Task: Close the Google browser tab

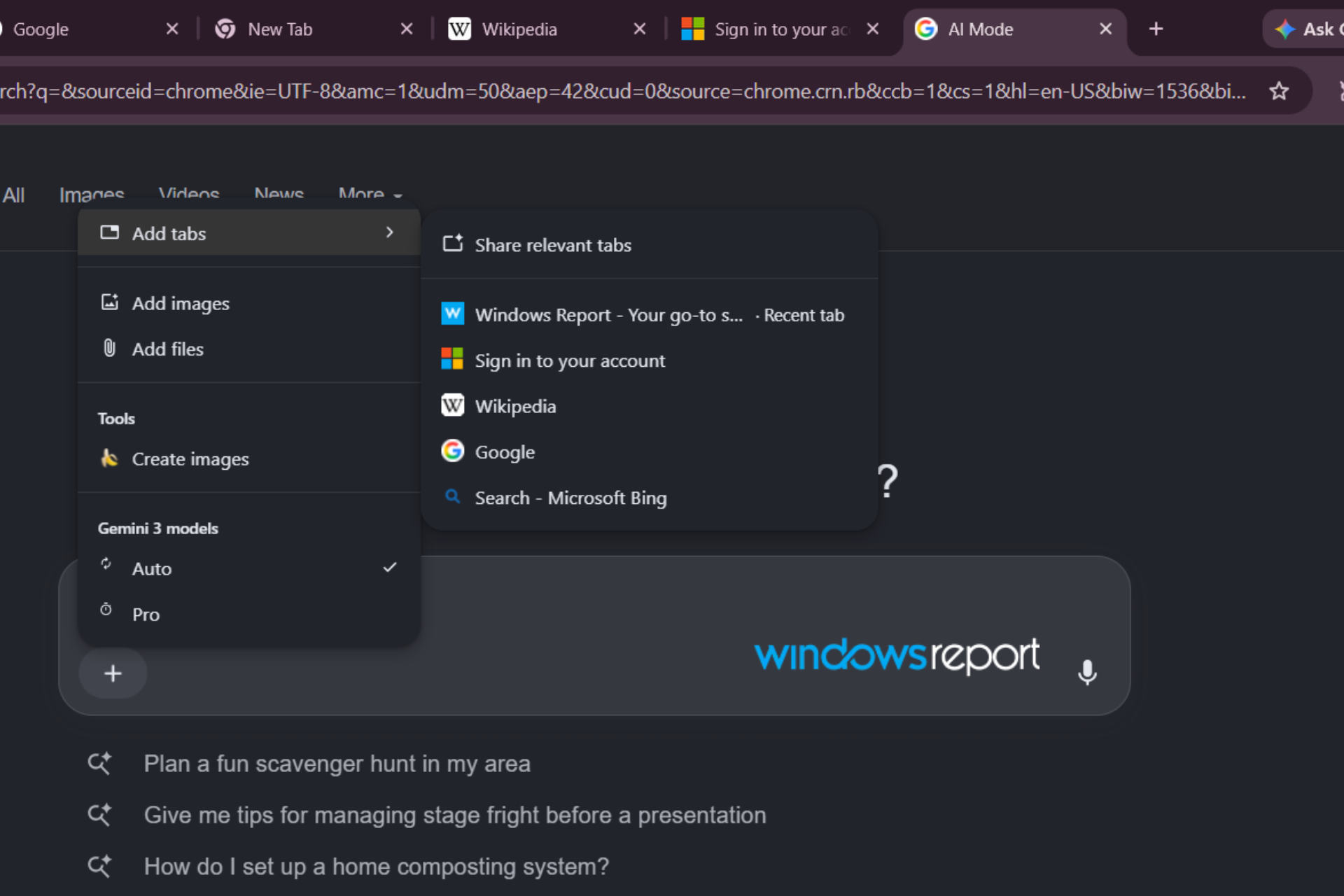Action: pyautogui.click(x=172, y=29)
